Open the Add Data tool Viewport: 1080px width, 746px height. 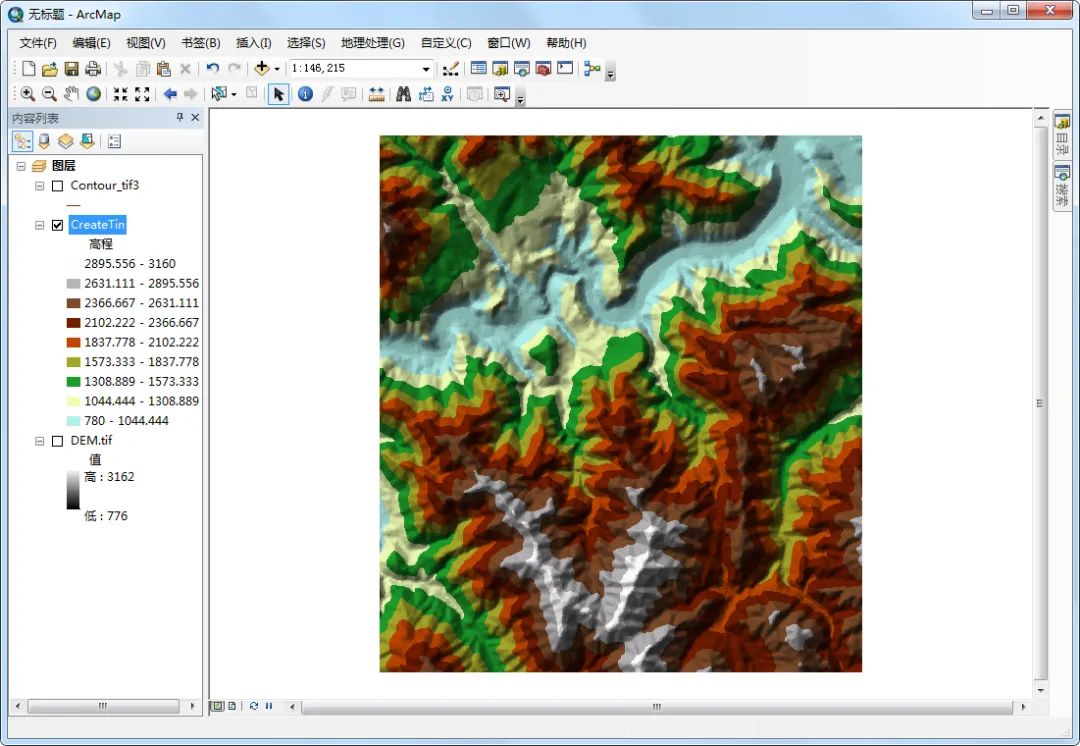[263, 69]
